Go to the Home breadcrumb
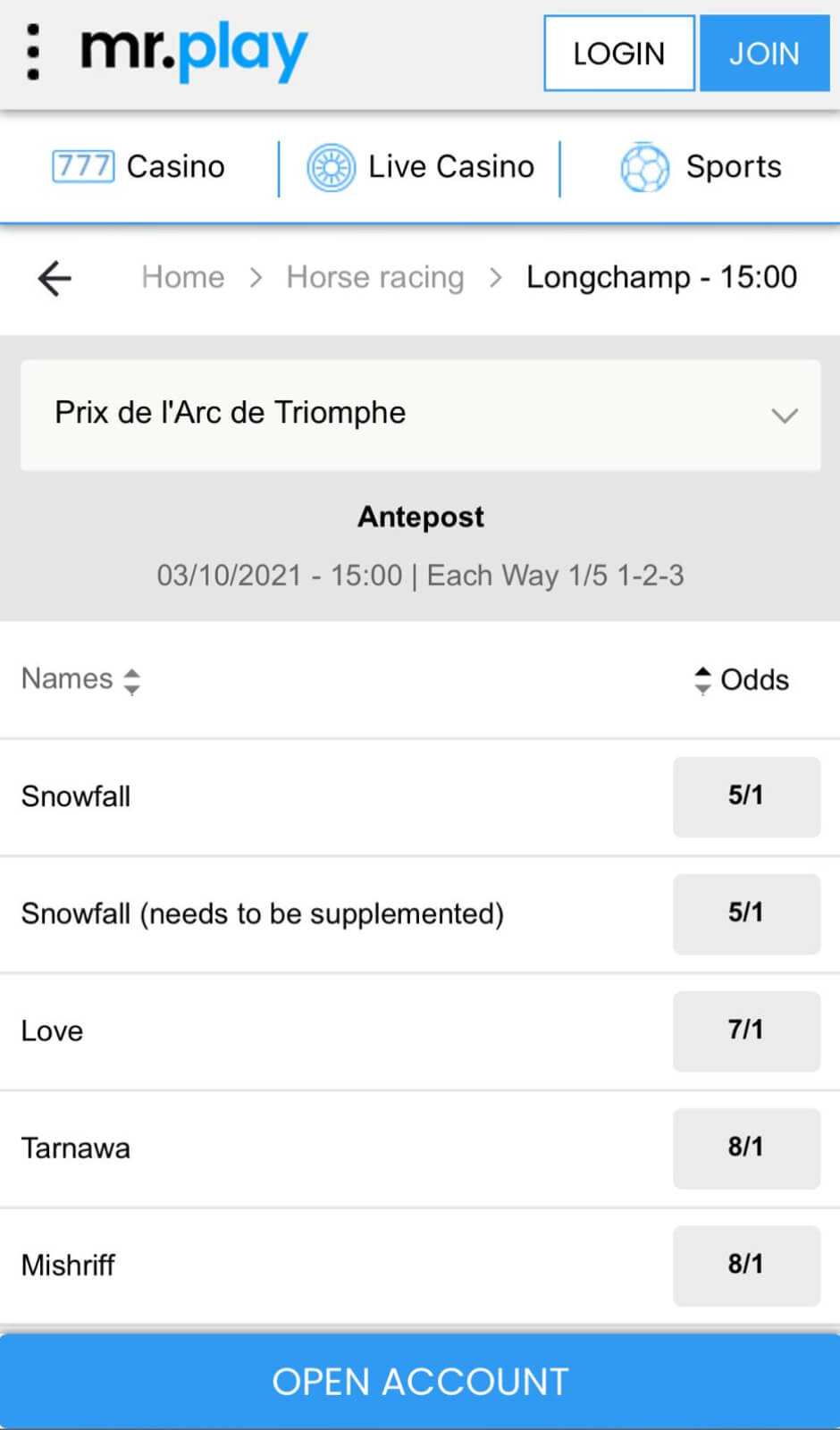 tap(183, 277)
